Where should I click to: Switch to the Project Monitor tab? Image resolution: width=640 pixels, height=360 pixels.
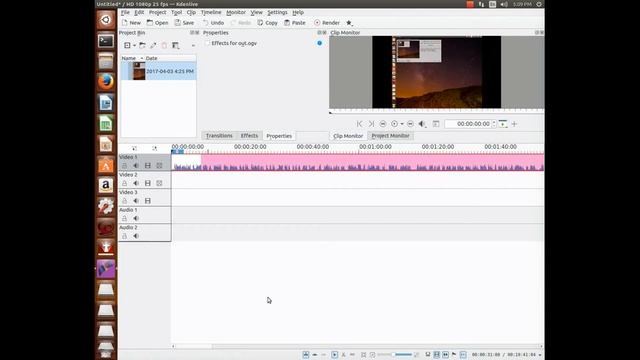(390, 136)
